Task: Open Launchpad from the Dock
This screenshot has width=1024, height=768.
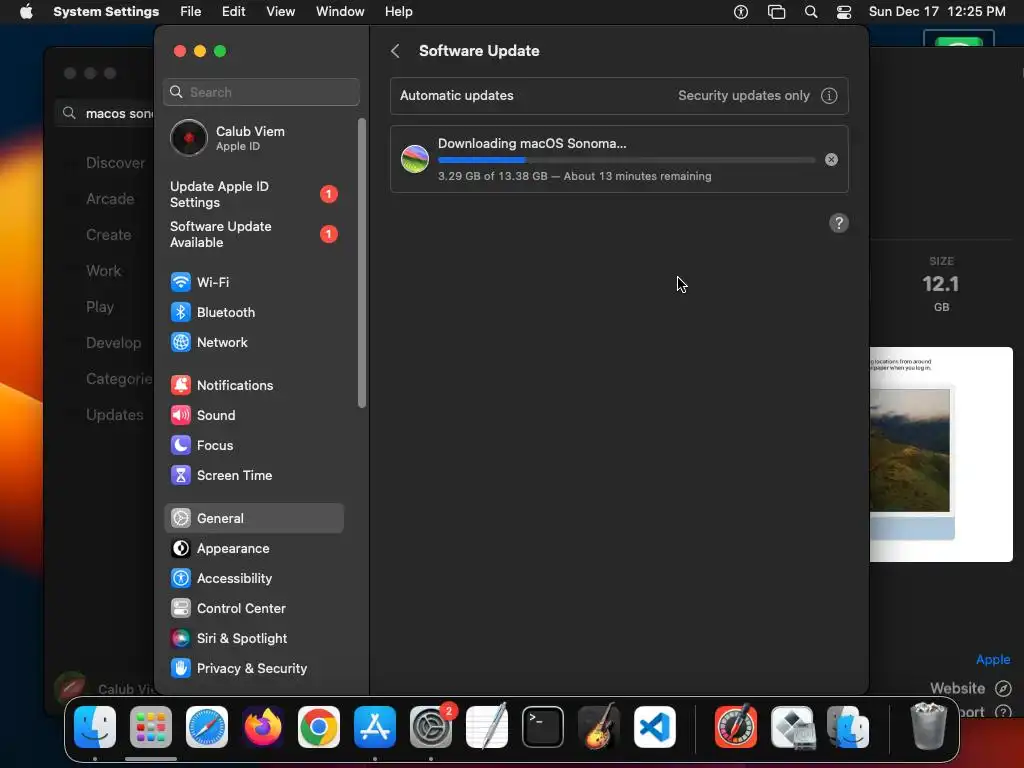Action: pos(151,727)
